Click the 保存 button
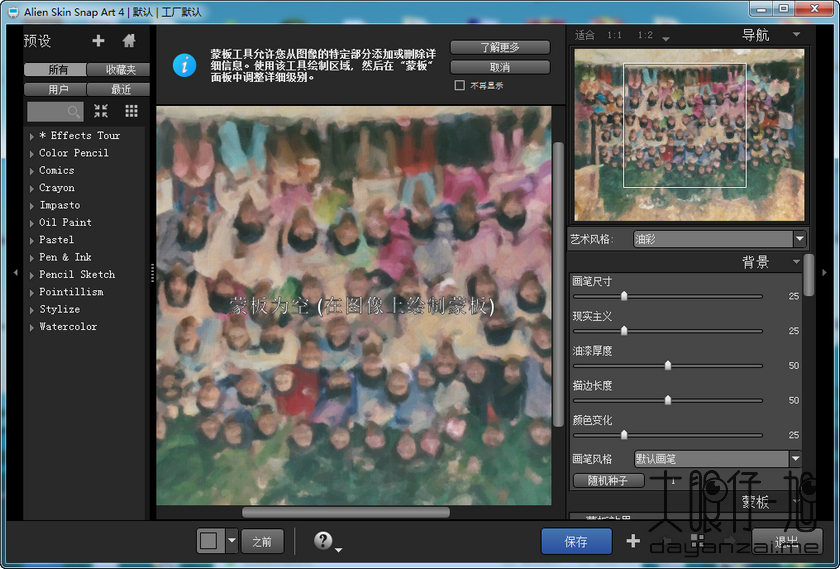This screenshot has width=840, height=569. (x=576, y=541)
